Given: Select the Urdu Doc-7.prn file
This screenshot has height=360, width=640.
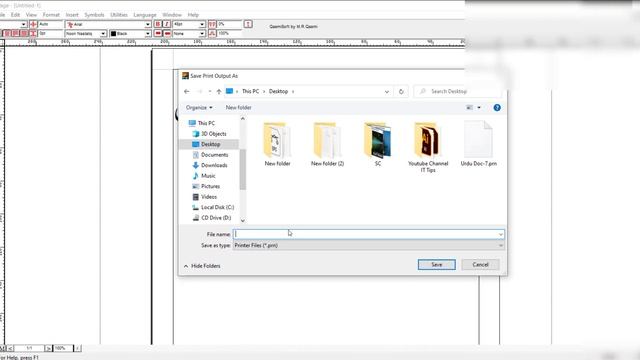Looking at the screenshot, I should [x=478, y=144].
